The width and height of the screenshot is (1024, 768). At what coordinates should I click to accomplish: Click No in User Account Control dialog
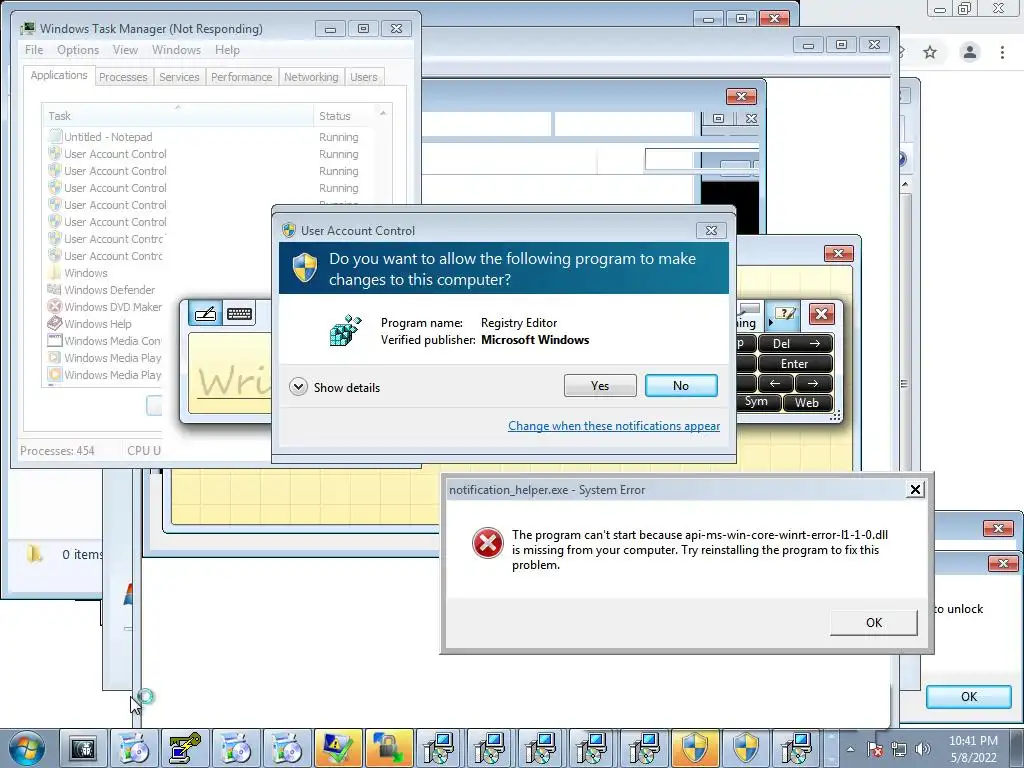point(681,385)
